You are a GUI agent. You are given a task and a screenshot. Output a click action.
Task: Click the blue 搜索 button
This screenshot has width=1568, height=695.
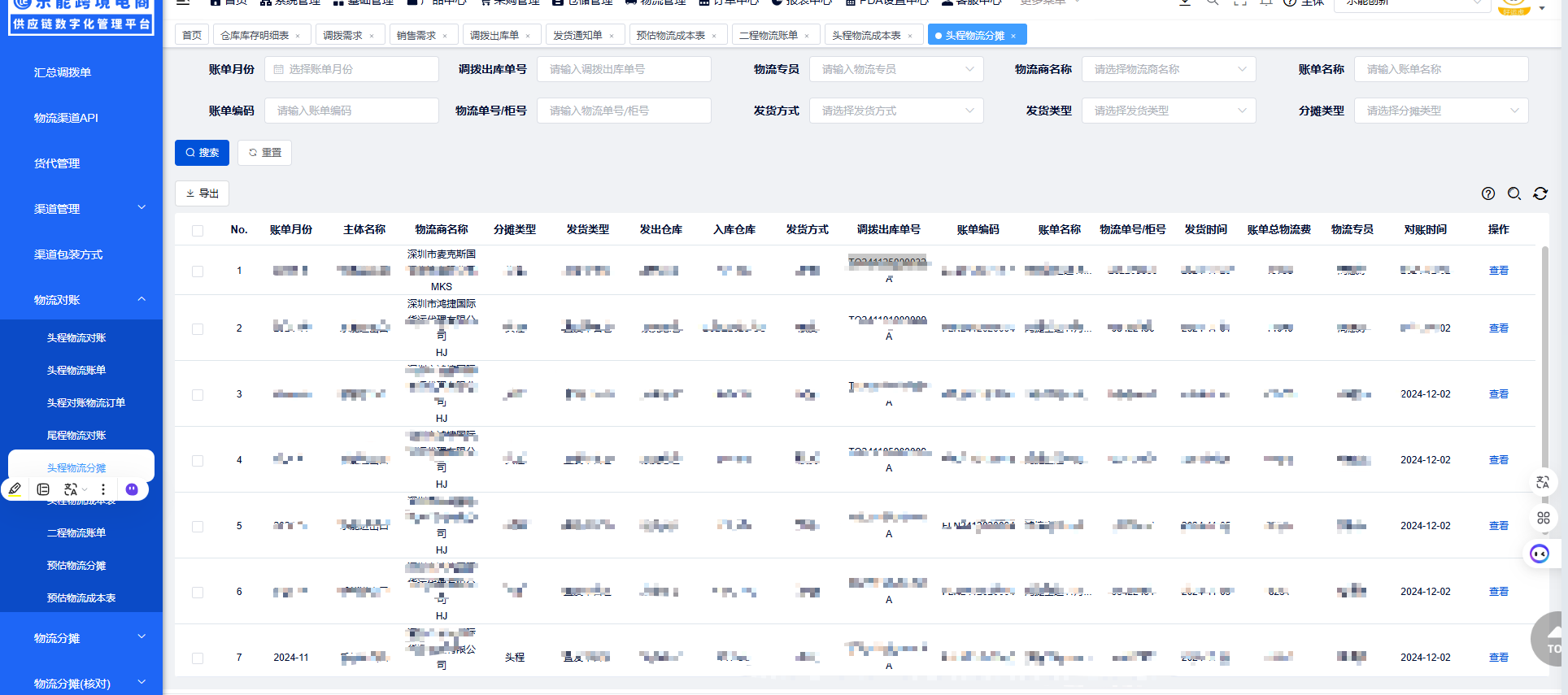click(x=203, y=153)
